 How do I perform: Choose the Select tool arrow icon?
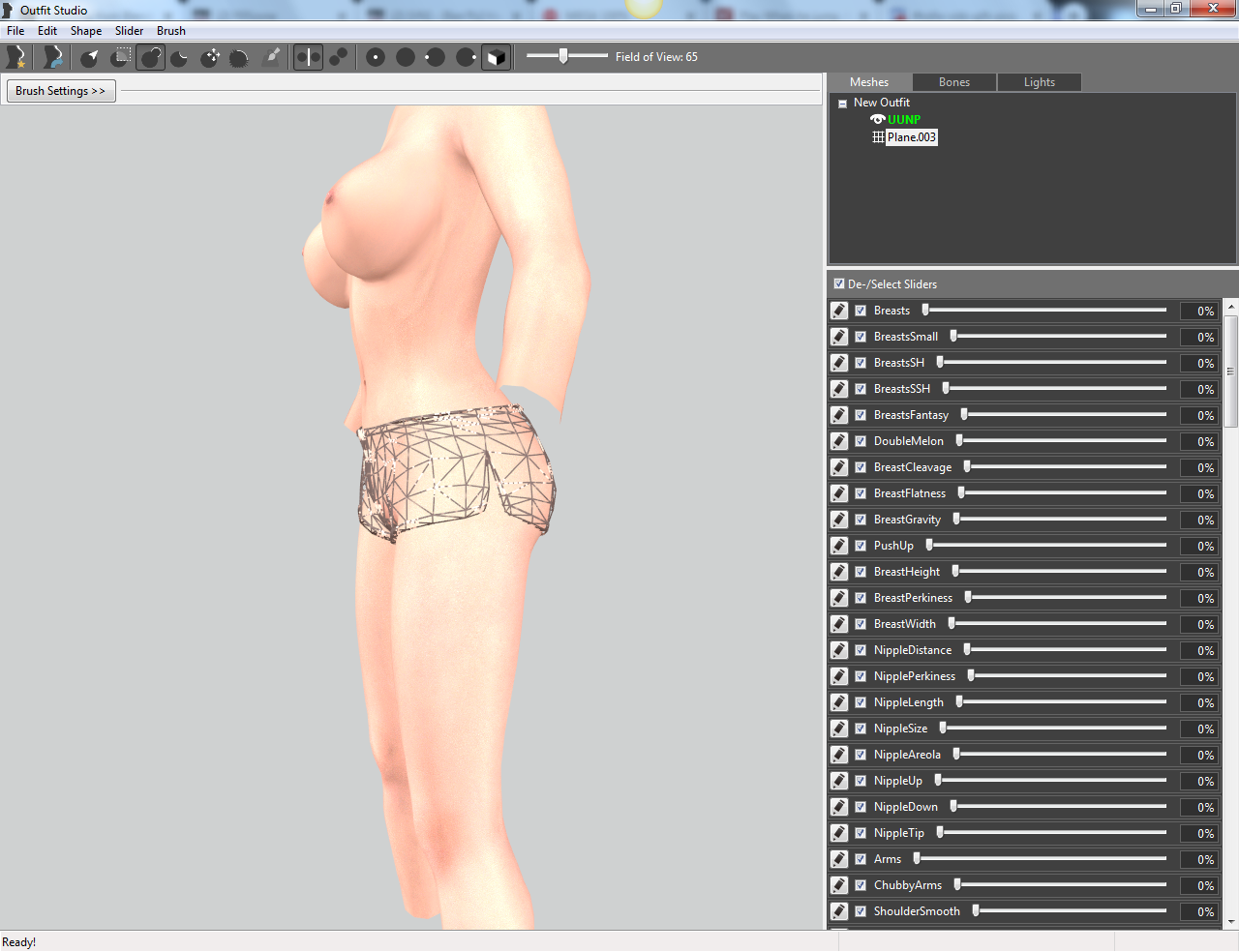90,57
